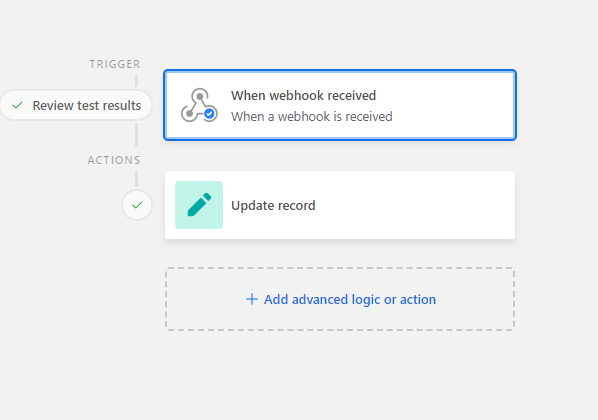Viewport: 598px width, 420px height.
Task: Click the green check inside Review test results
Action: point(18,105)
